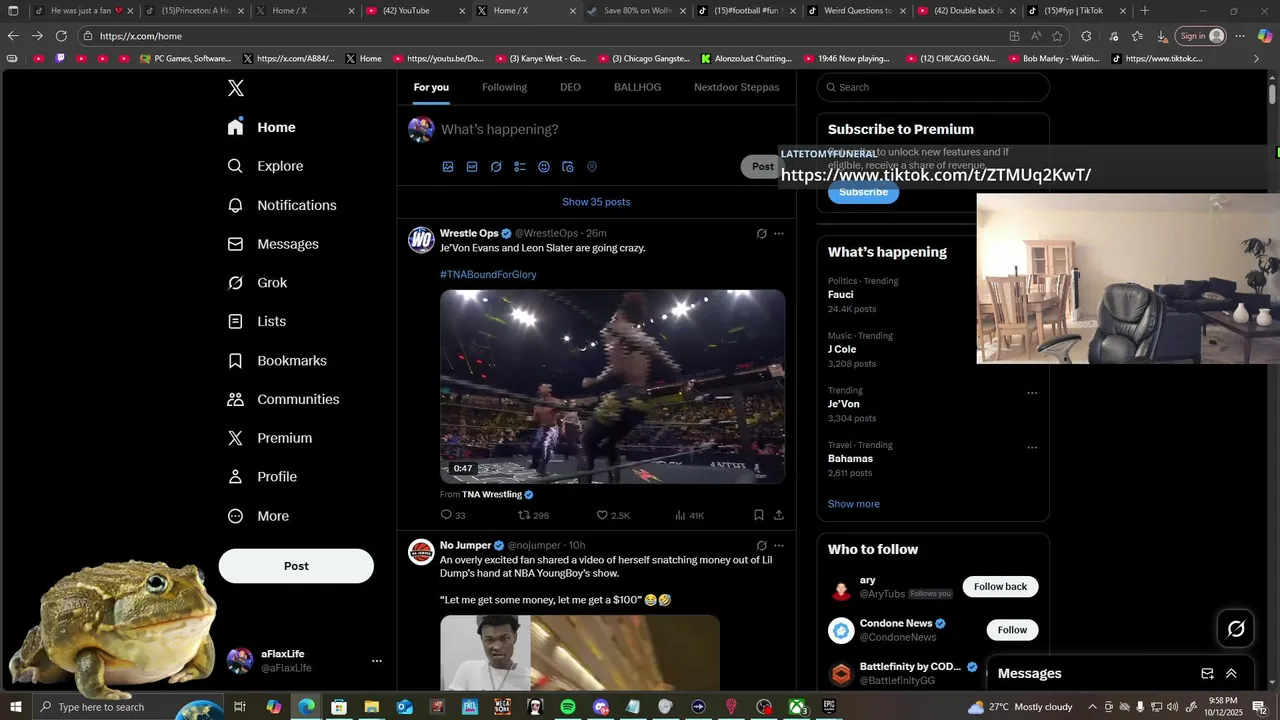Schedule the post with calendar icon
This screenshot has height=720, width=1280.
(568, 167)
